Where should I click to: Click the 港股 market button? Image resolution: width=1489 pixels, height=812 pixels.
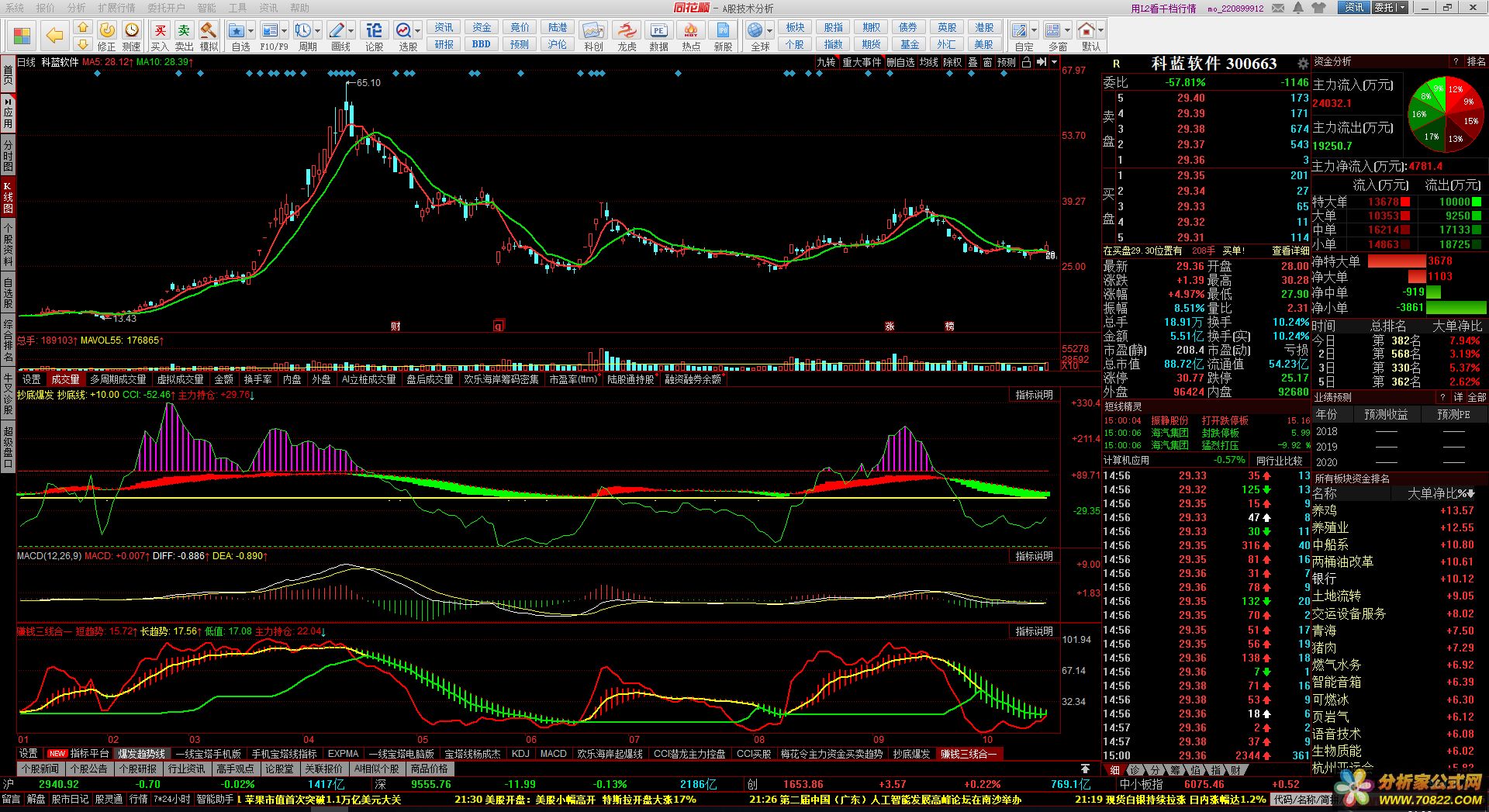pyautogui.click(x=984, y=27)
